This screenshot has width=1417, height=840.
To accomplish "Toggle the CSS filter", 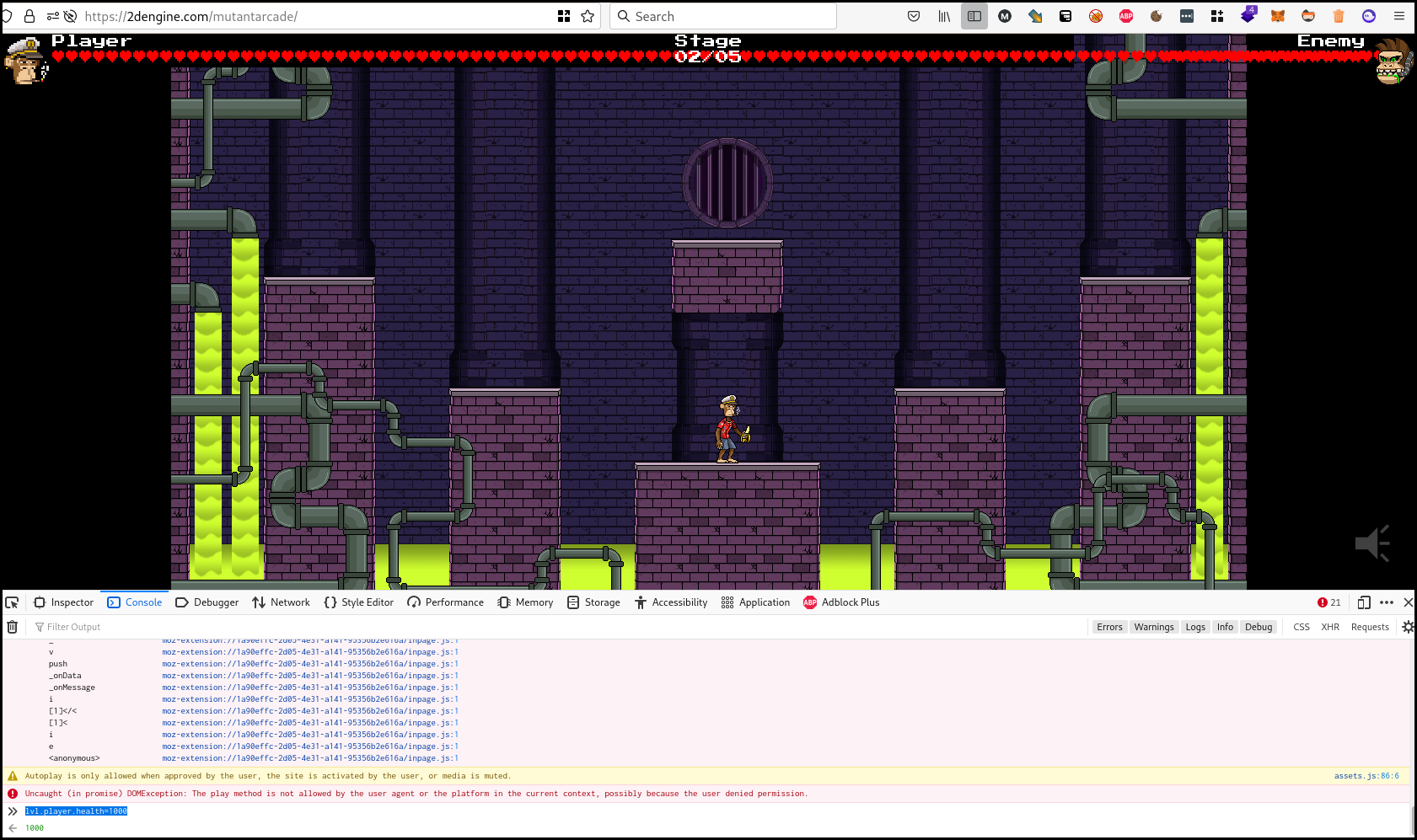I will point(1302,627).
